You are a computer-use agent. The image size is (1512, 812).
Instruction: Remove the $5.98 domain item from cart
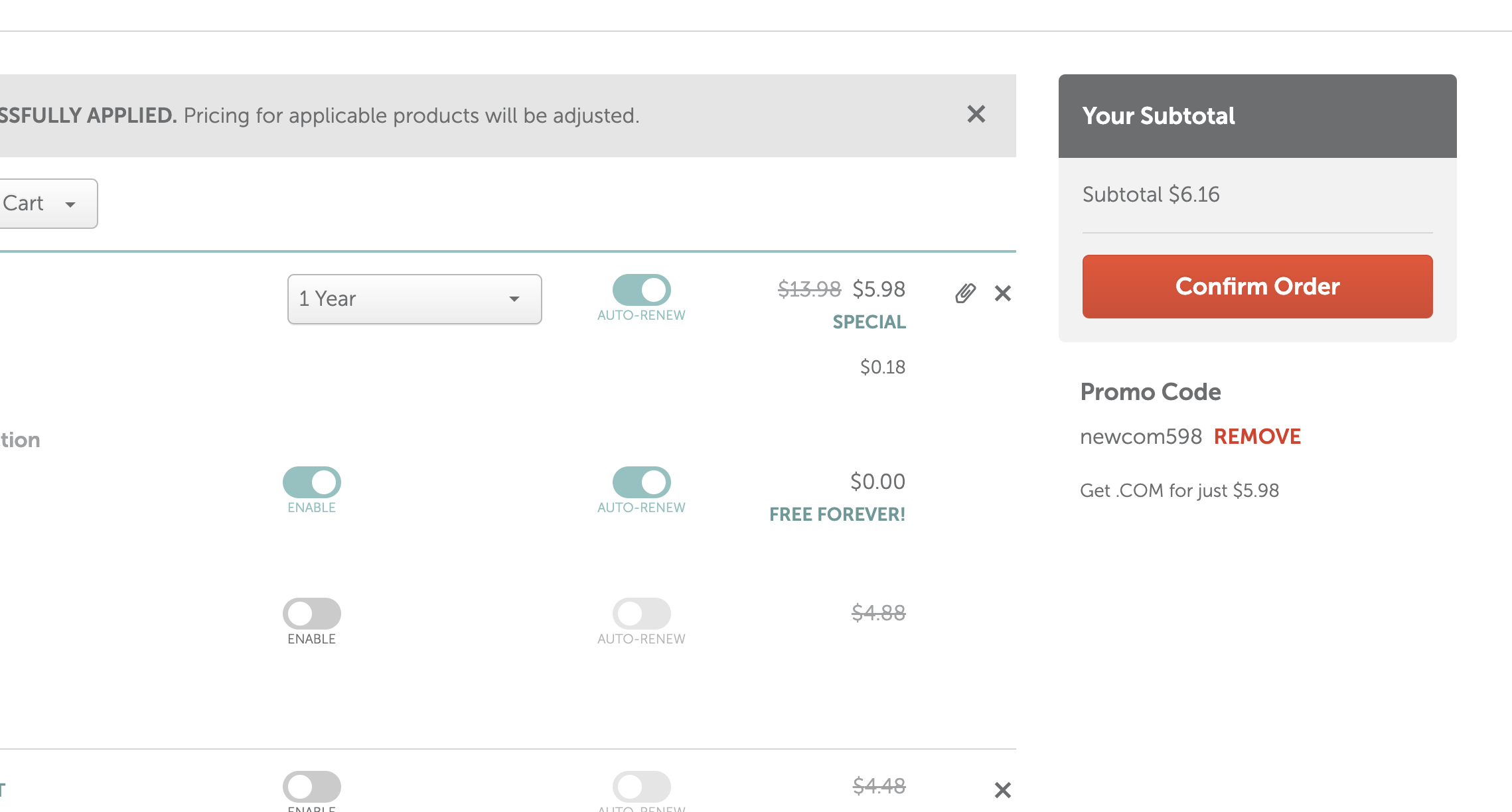pyautogui.click(x=1003, y=293)
